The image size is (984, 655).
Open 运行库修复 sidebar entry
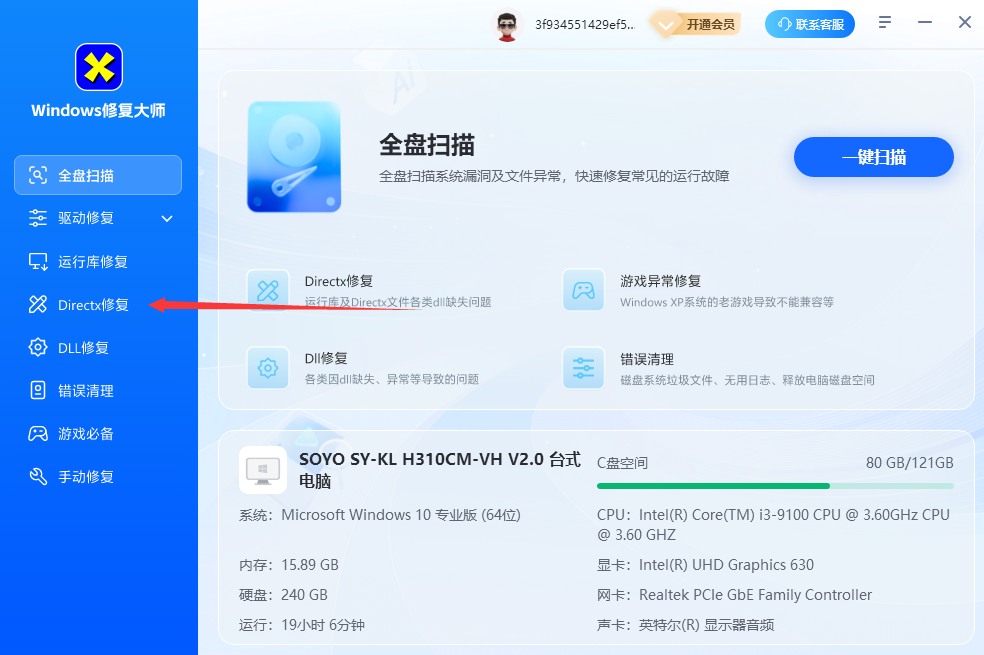[x=98, y=262]
